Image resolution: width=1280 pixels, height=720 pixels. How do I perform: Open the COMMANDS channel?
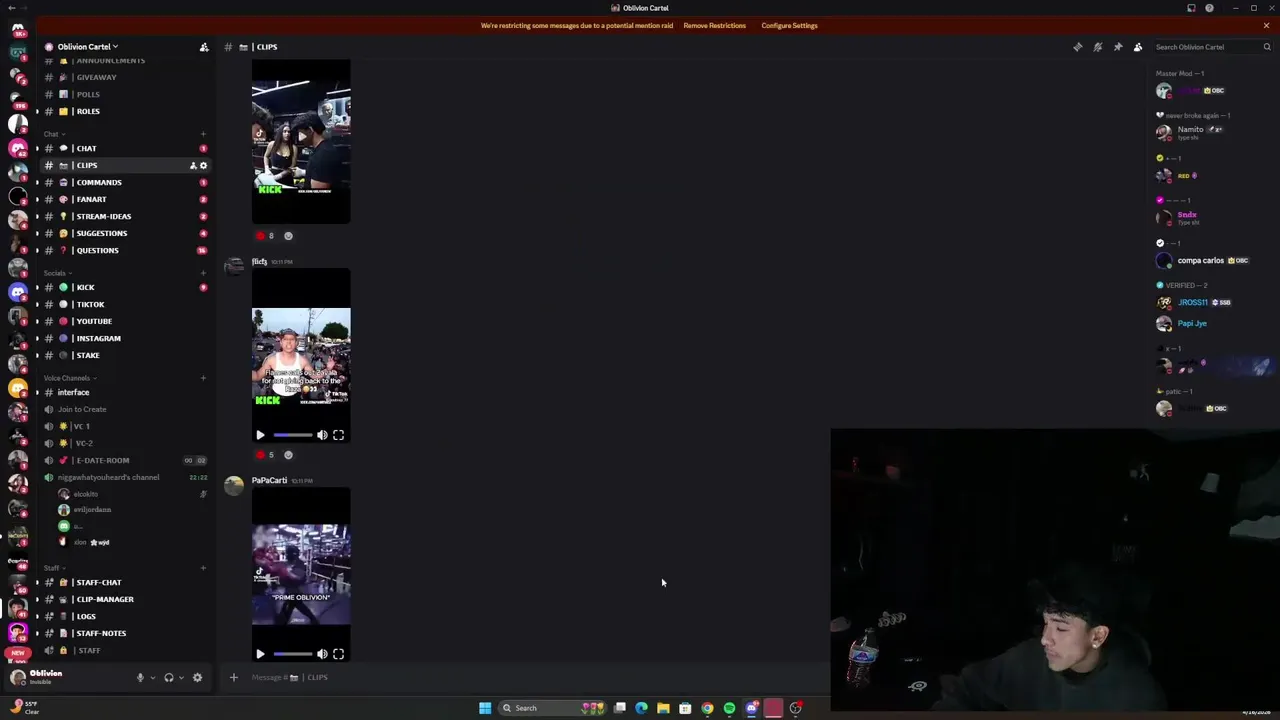click(125, 182)
